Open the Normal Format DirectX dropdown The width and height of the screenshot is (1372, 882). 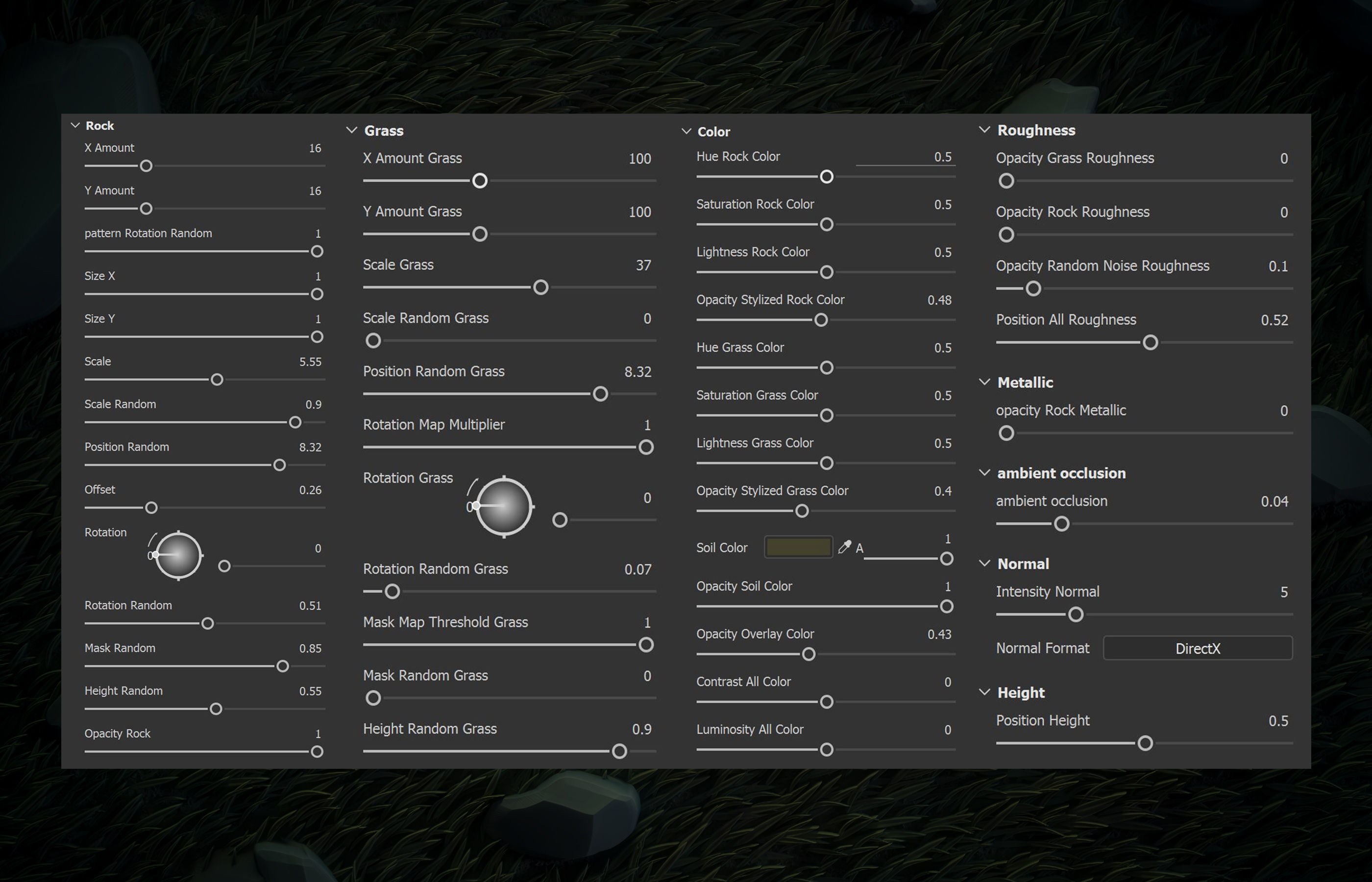(1198, 648)
